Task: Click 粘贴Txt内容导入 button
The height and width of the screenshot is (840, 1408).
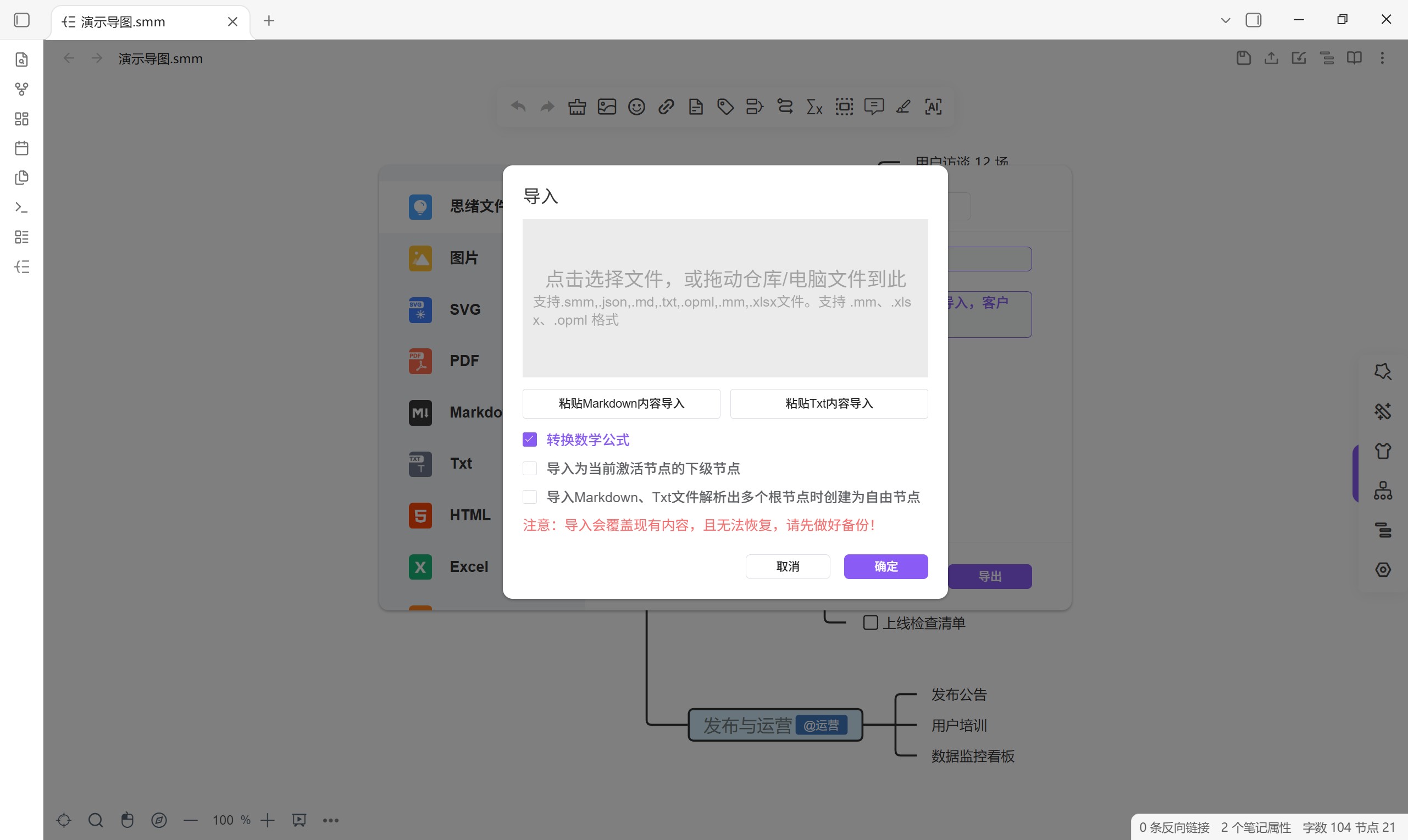Action: tap(829, 404)
